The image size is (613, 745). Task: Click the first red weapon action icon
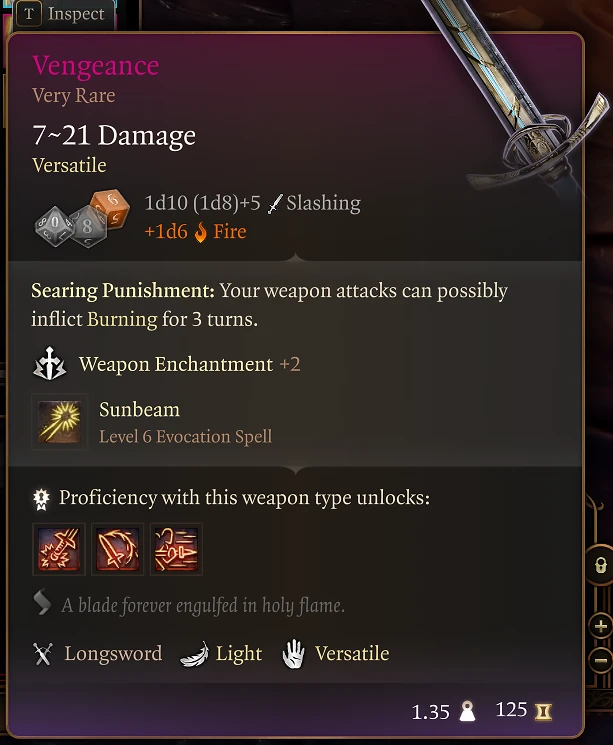(59, 549)
